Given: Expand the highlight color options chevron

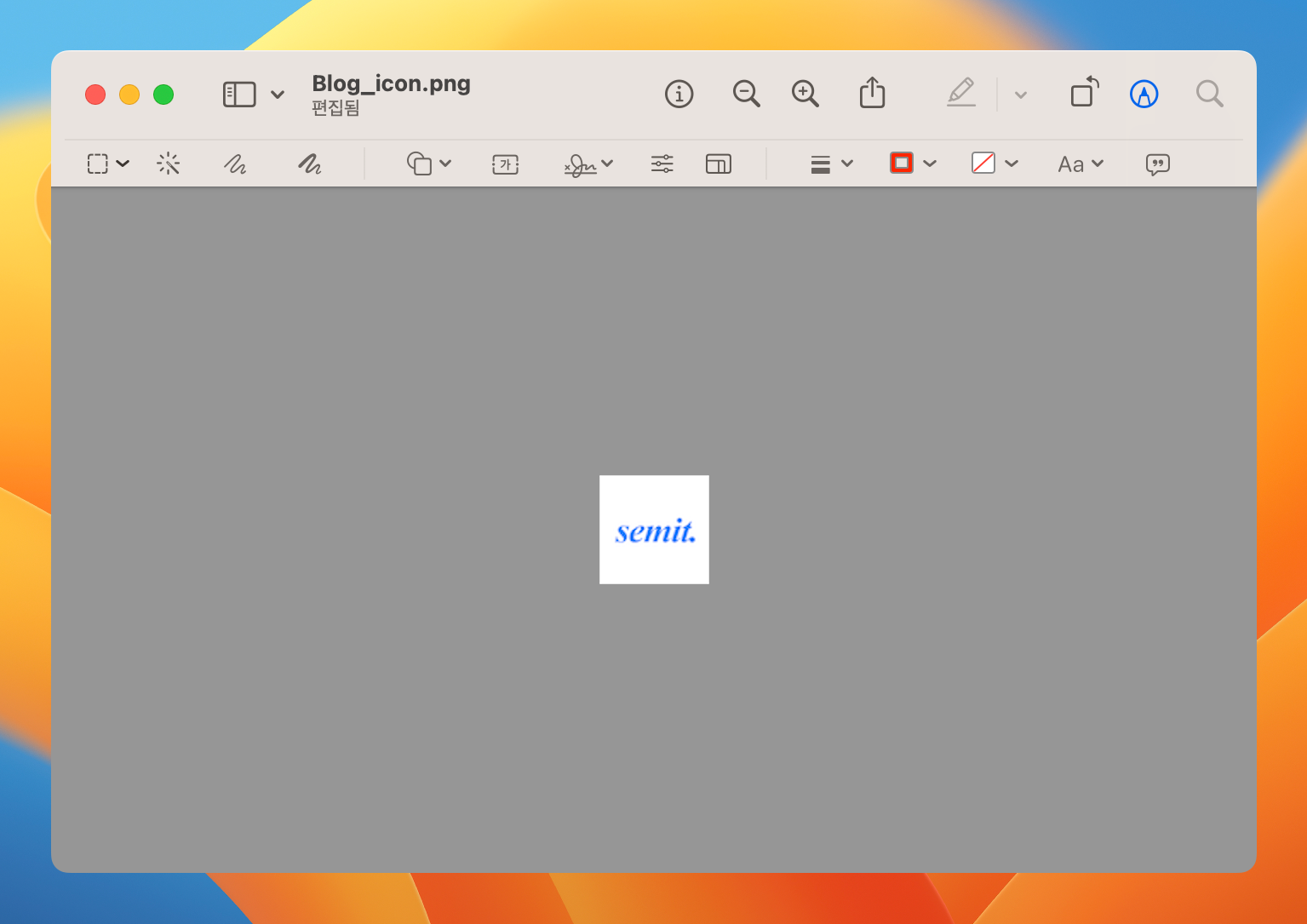Looking at the screenshot, I should point(1021,95).
